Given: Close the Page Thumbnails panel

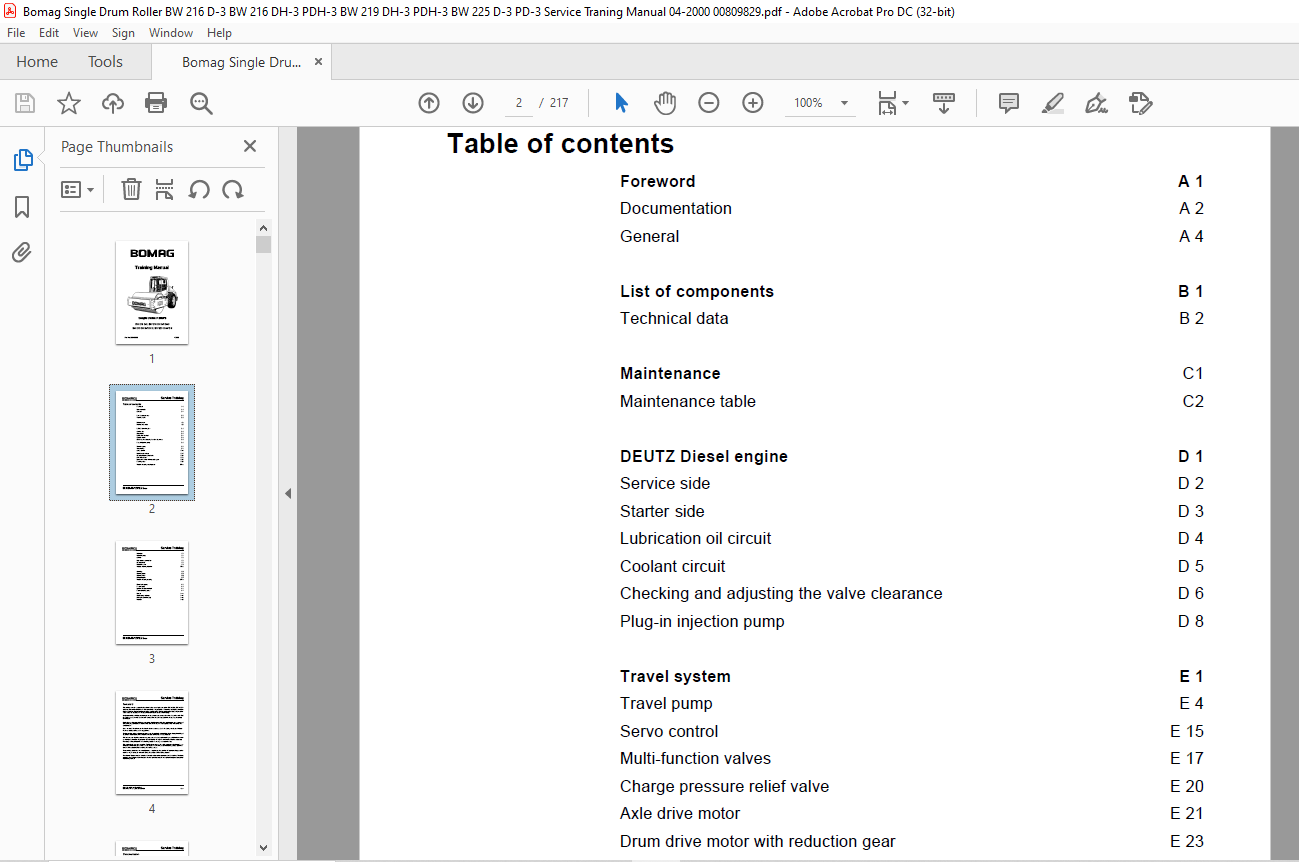Looking at the screenshot, I should [250, 146].
